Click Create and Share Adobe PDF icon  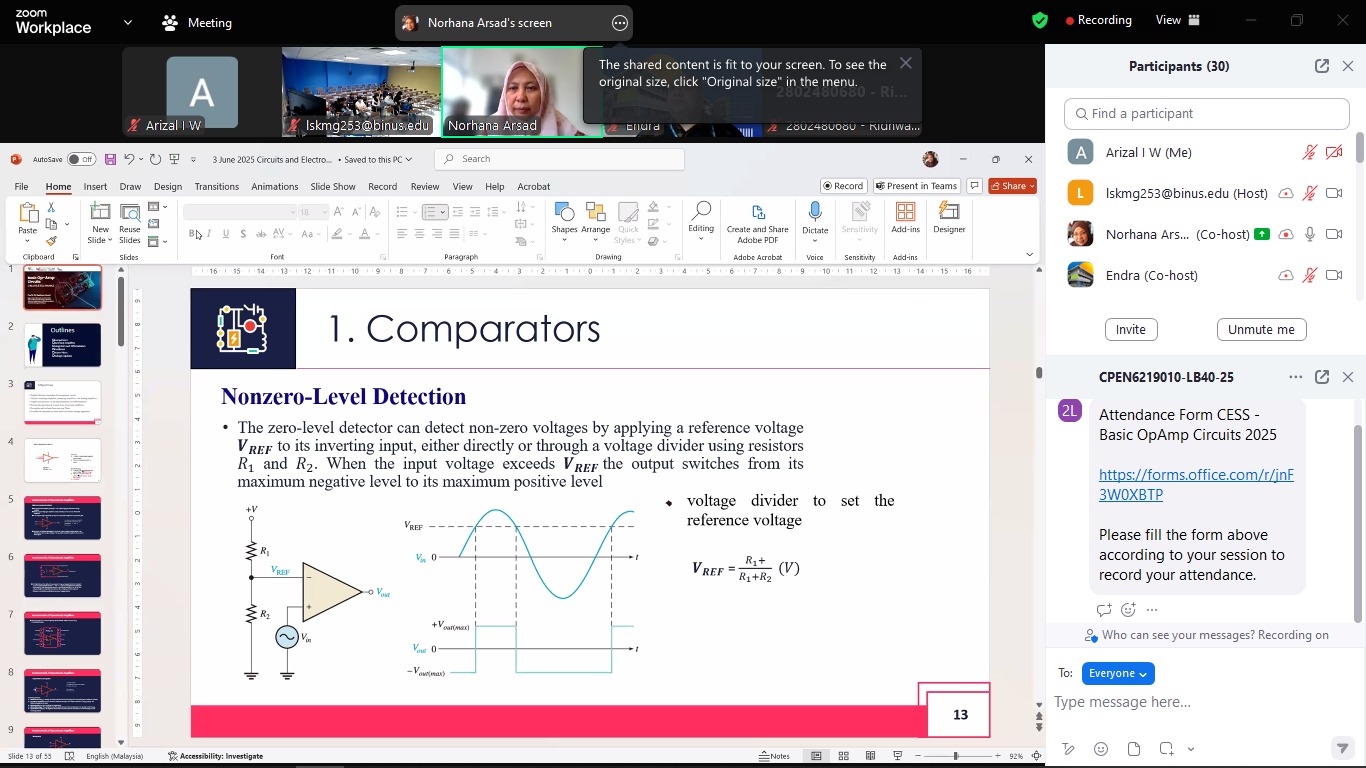[757, 212]
